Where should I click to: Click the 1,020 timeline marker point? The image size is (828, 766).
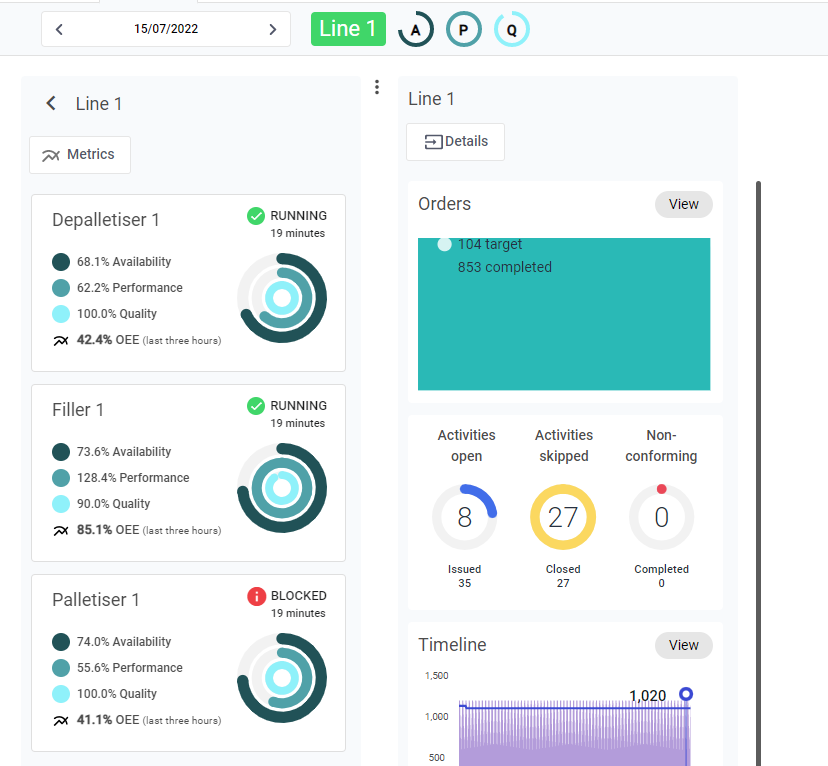(x=686, y=694)
